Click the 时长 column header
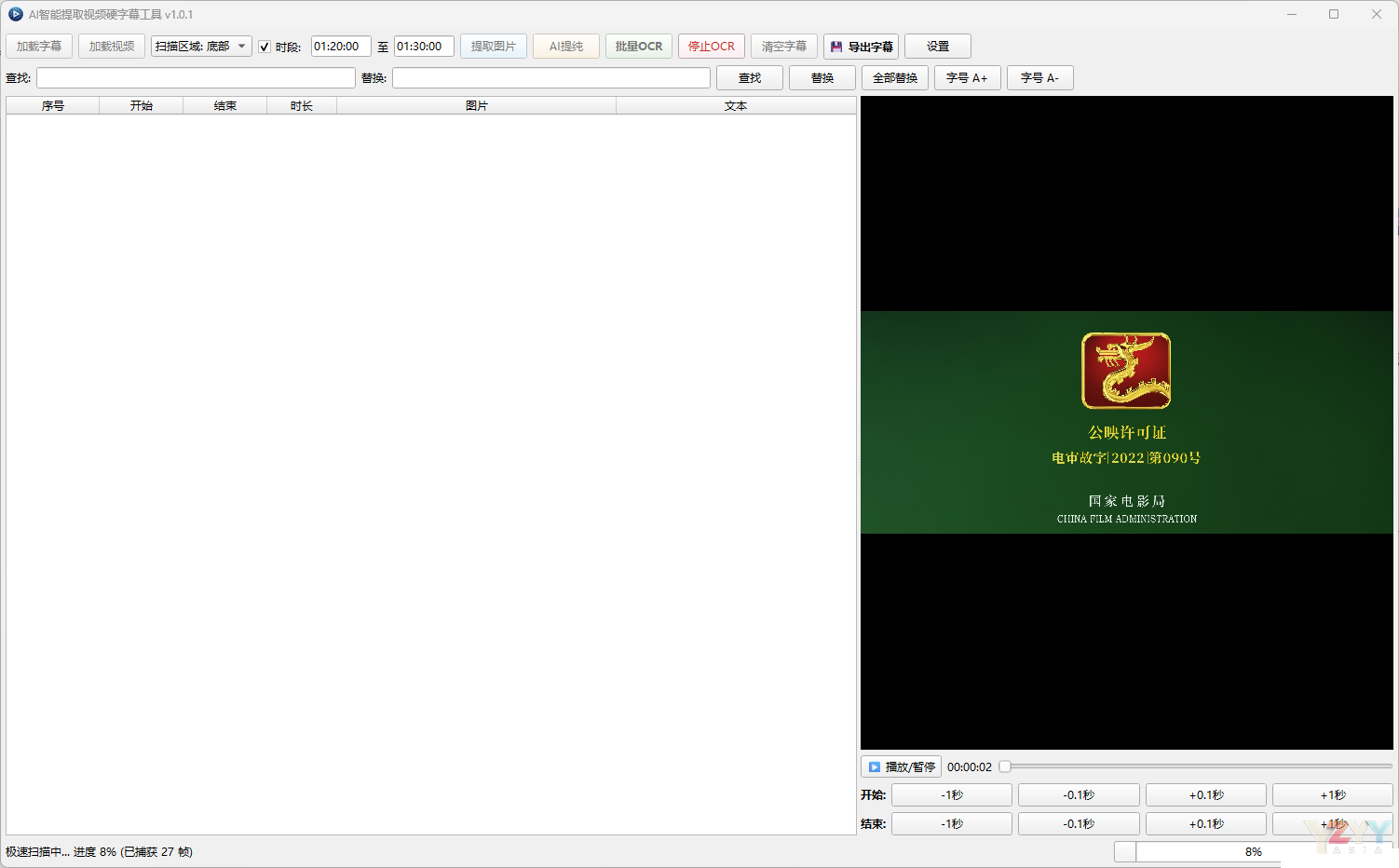The height and width of the screenshot is (868, 1399). [x=302, y=106]
